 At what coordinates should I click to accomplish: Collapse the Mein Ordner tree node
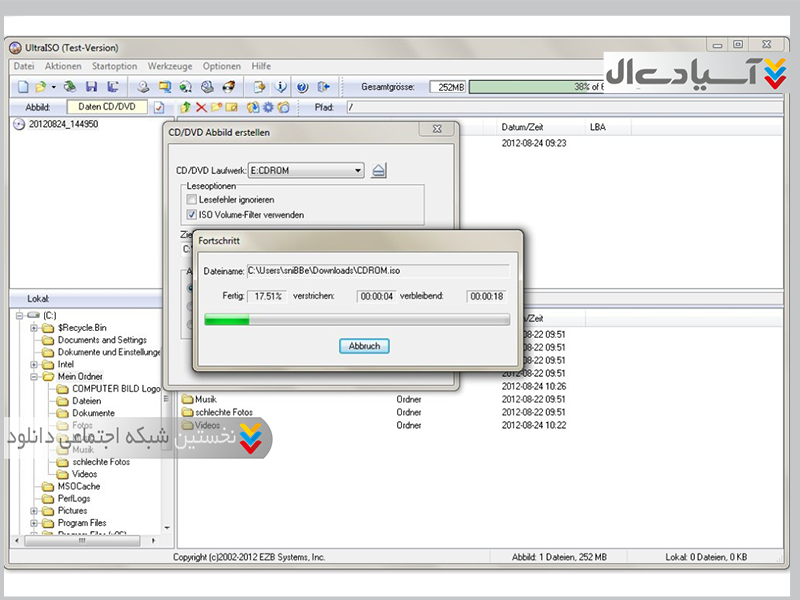(34, 377)
